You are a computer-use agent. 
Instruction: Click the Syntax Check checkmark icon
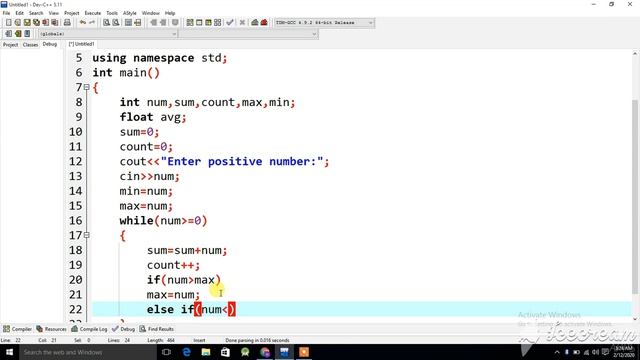[x=230, y=22]
